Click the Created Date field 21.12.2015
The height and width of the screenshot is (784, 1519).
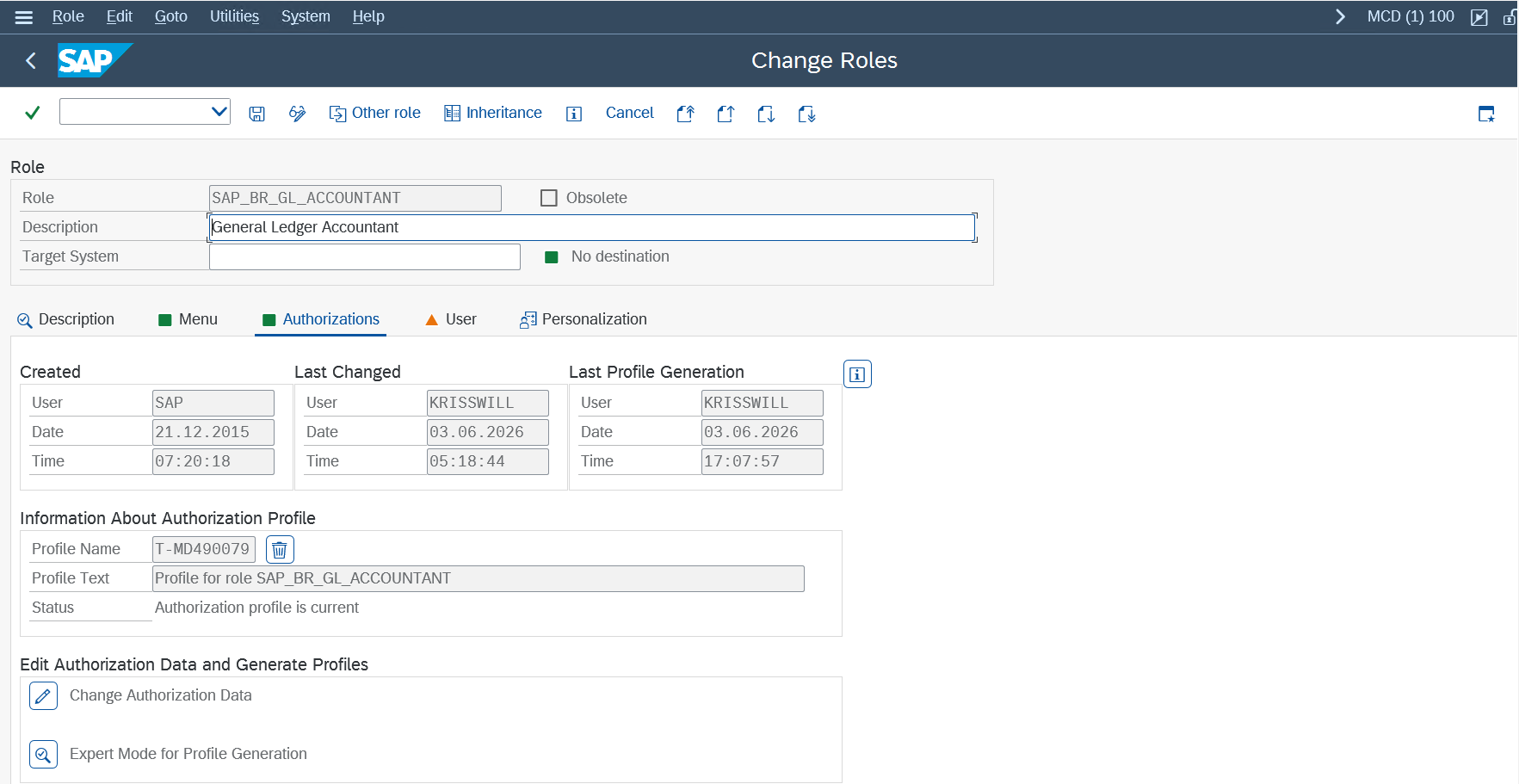(x=213, y=432)
